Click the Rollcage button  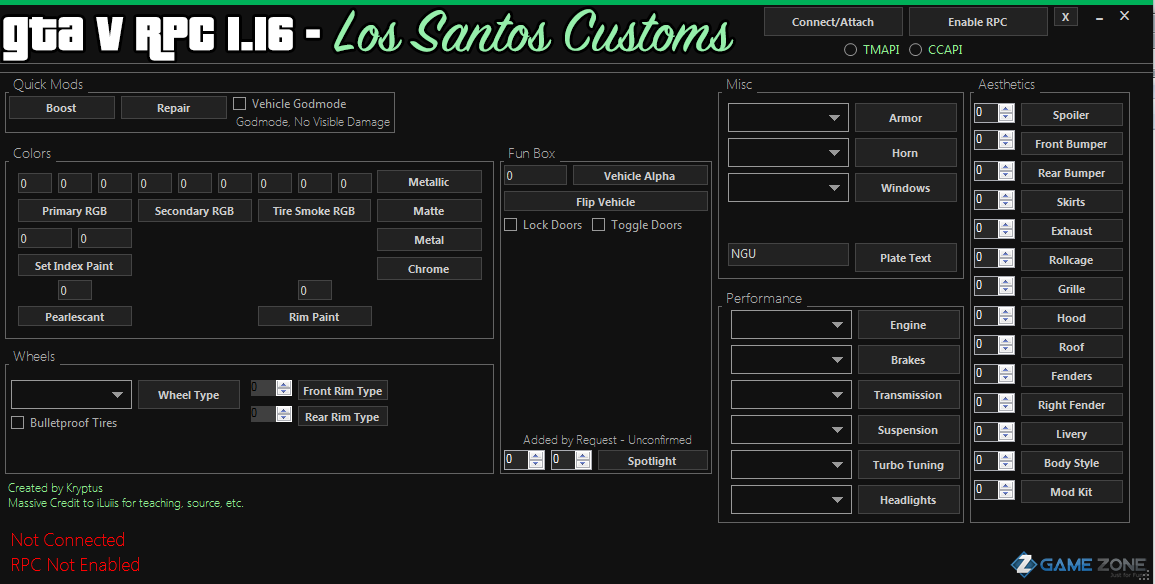tap(1071, 260)
